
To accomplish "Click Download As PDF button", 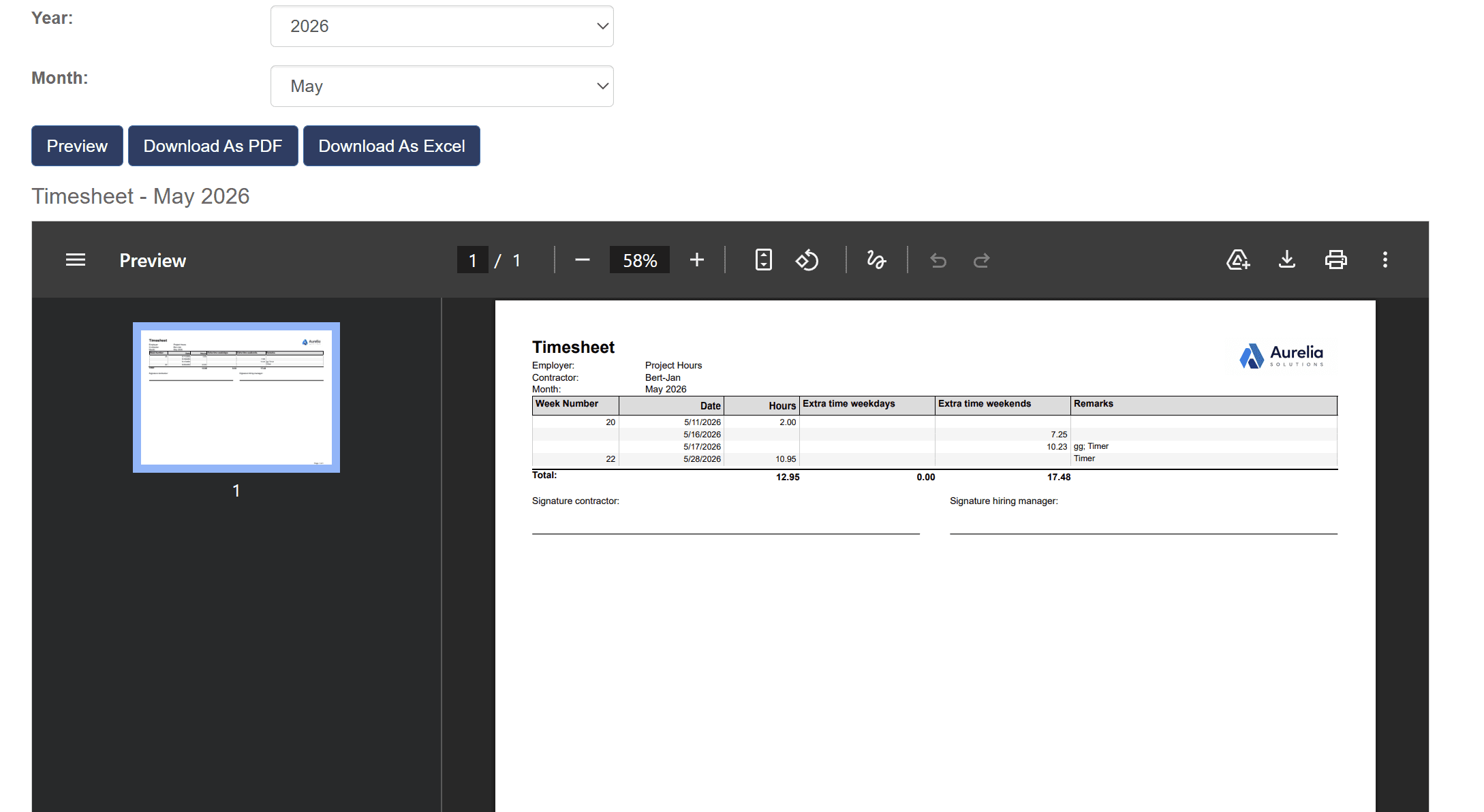I will coord(213,146).
